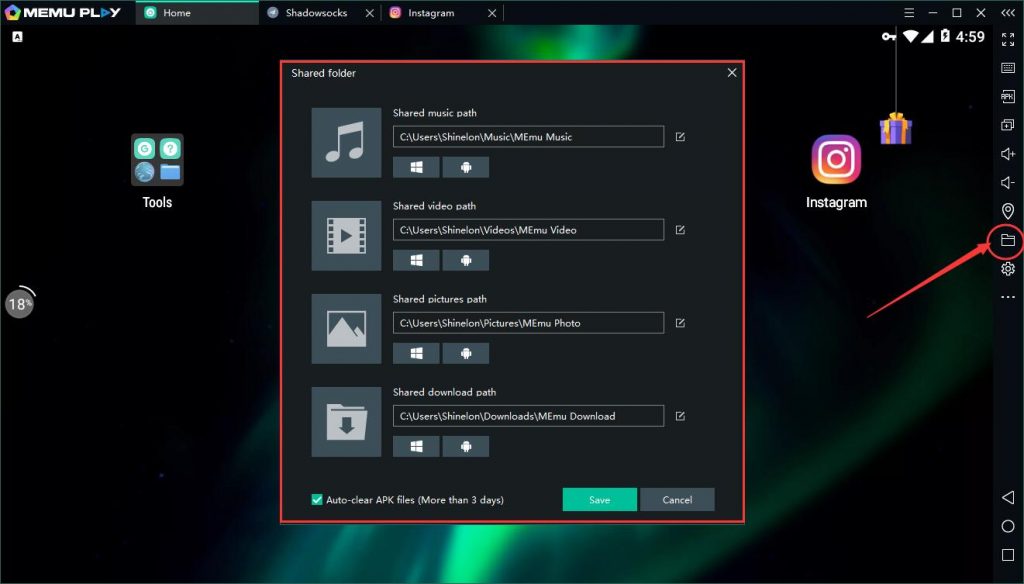
Task: Open the shared folder sidebar icon
Action: point(1007,240)
